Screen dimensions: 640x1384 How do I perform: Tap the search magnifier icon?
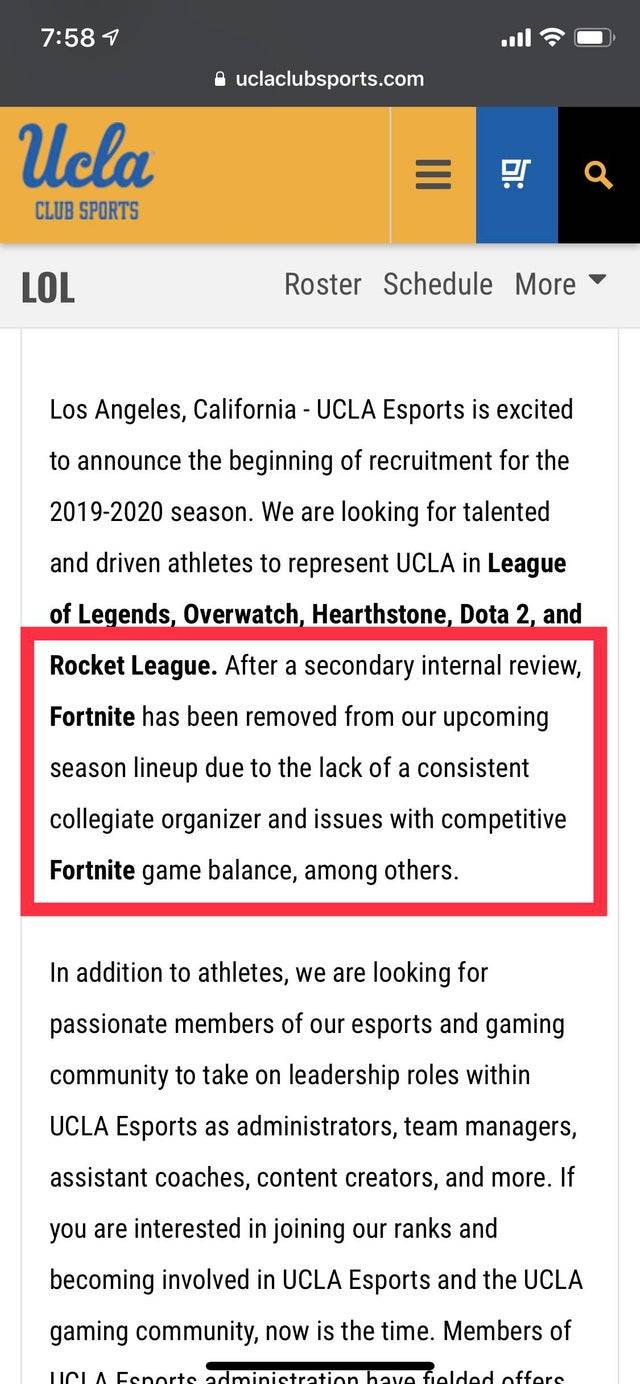click(598, 174)
